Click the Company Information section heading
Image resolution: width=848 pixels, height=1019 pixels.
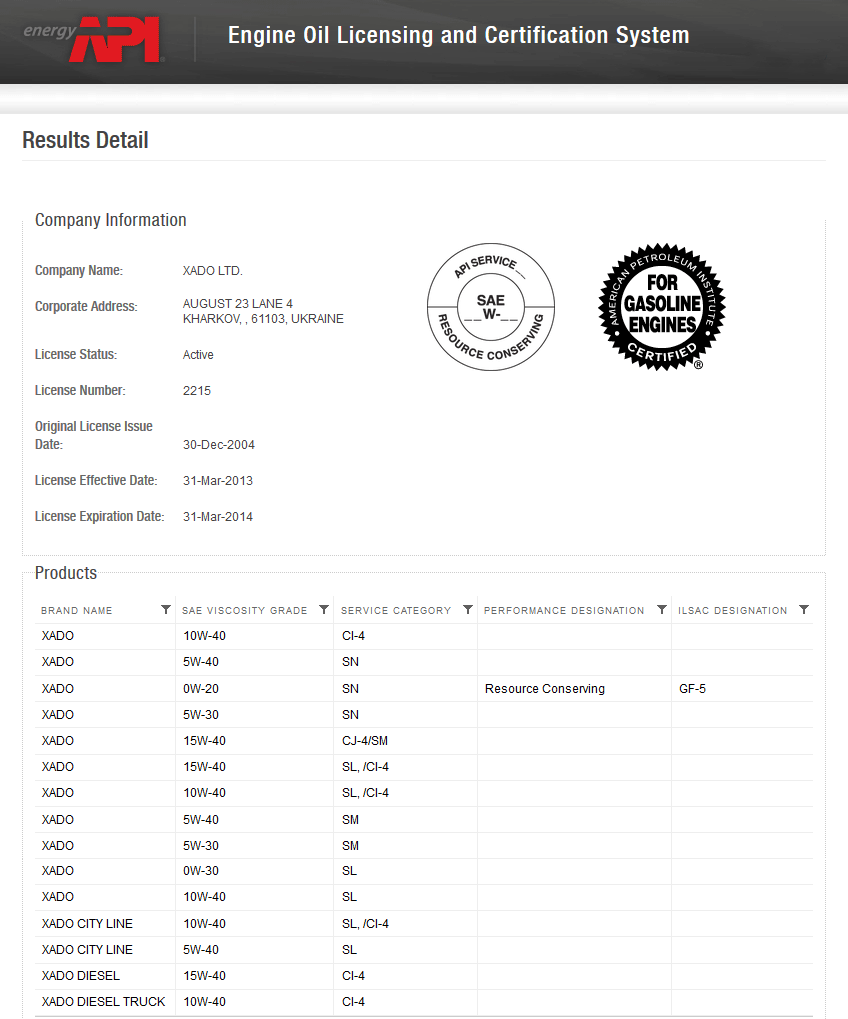[110, 220]
